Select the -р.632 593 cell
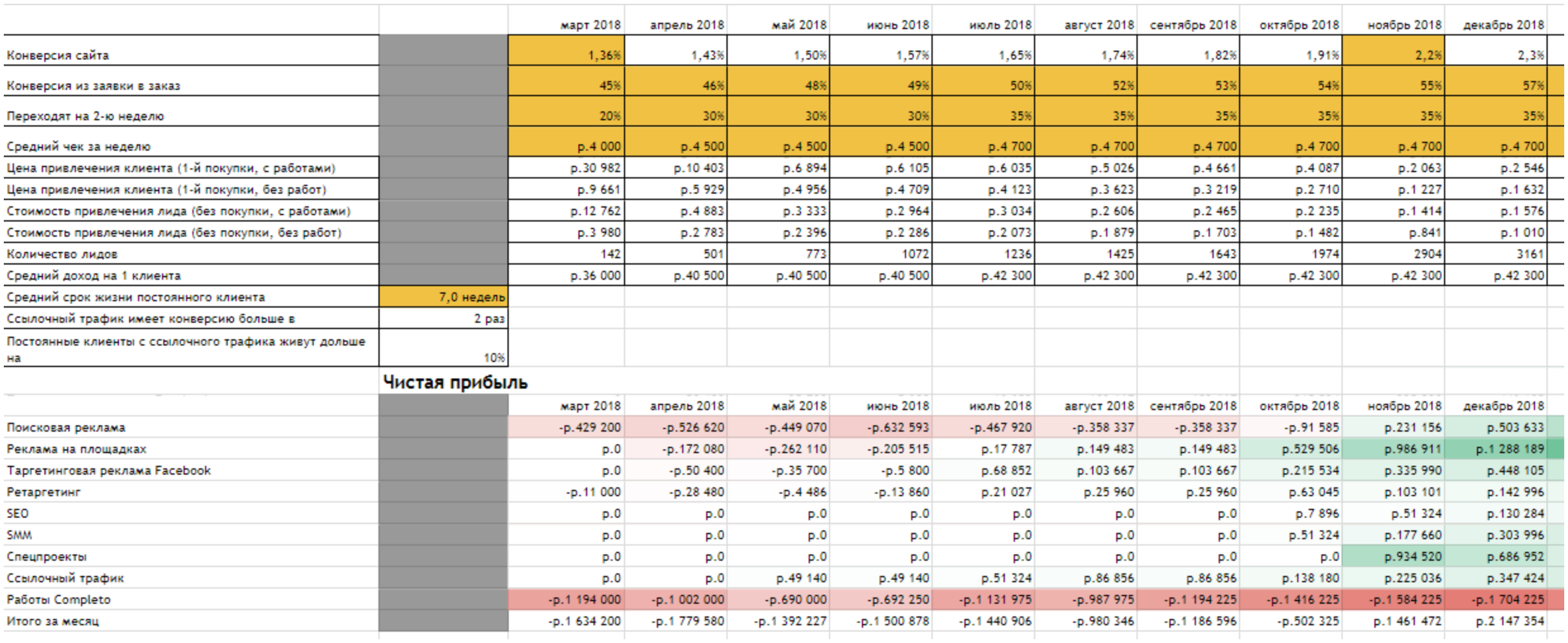The width and height of the screenshot is (1568, 643). tap(880, 427)
